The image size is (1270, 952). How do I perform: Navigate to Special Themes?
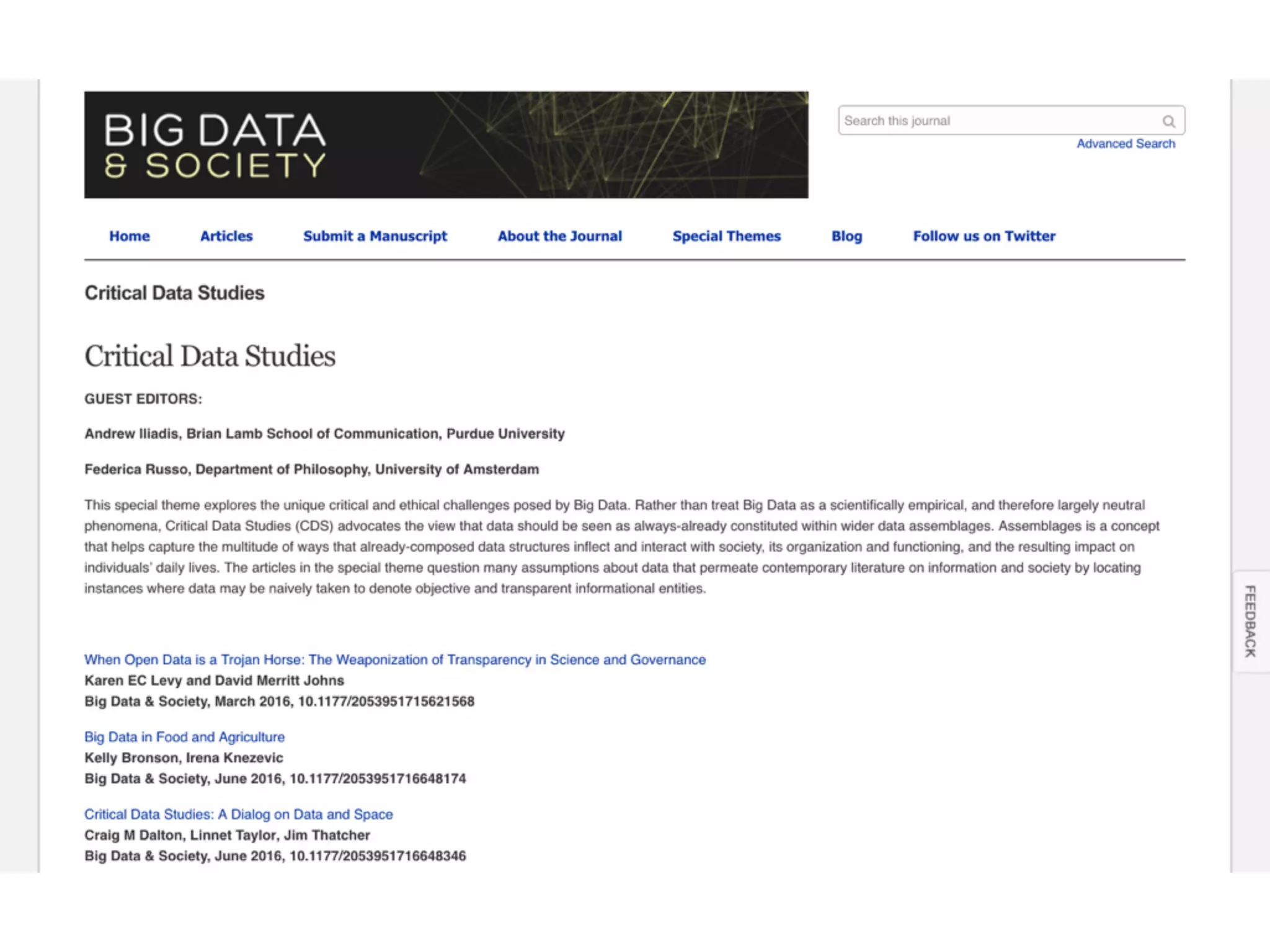(x=726, y=236)
